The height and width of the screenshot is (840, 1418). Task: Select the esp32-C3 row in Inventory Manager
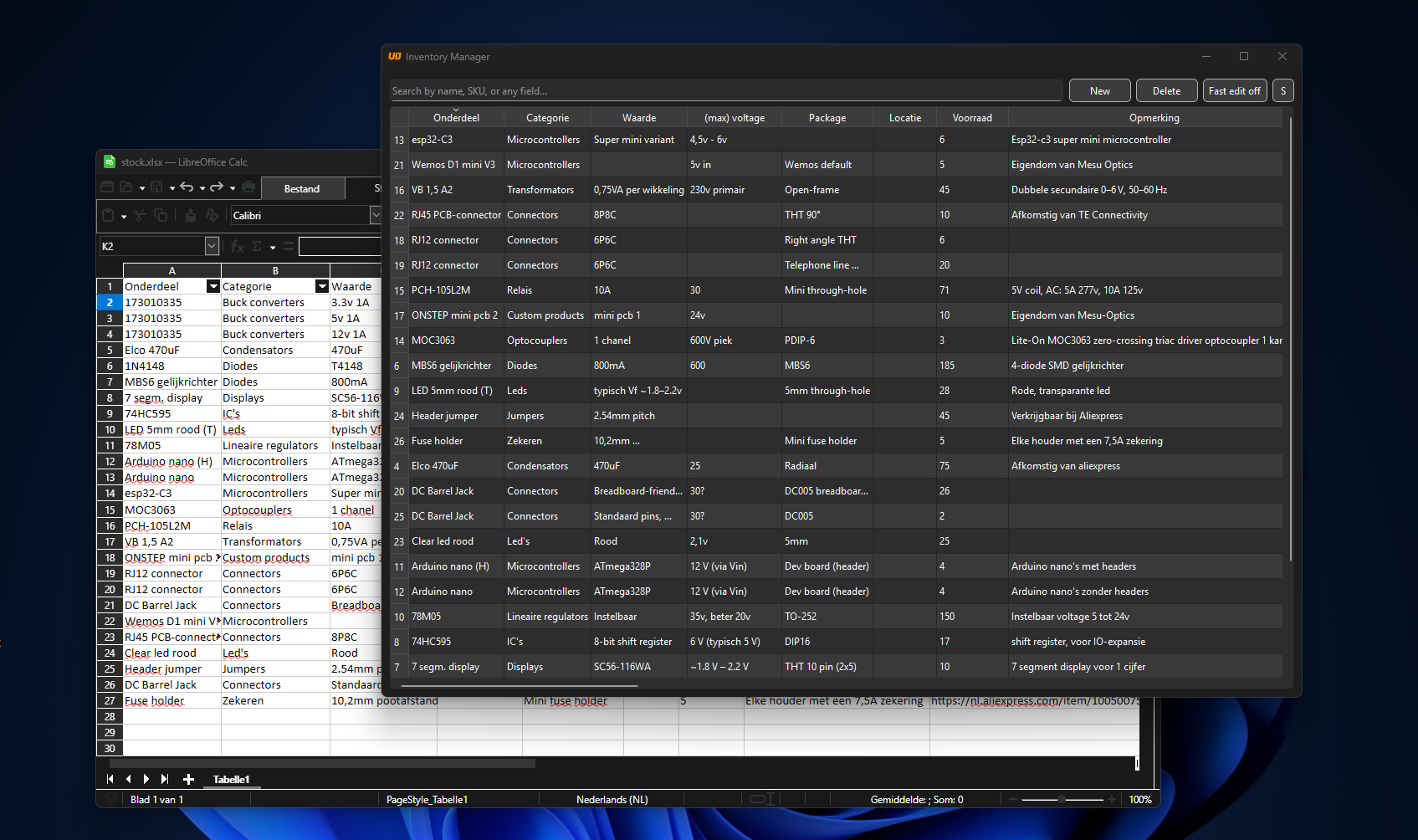pos(837,140)
